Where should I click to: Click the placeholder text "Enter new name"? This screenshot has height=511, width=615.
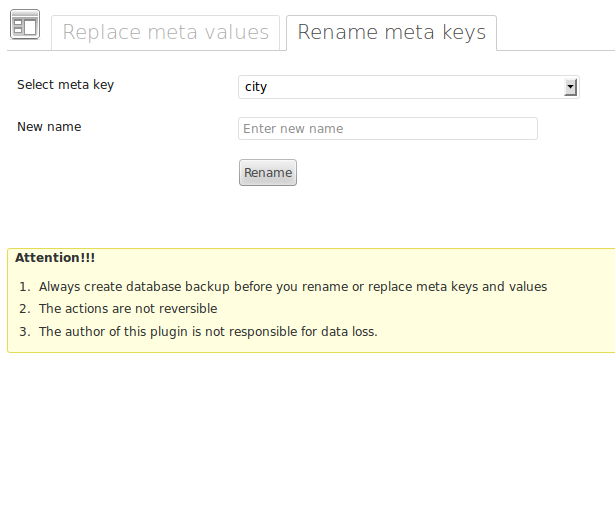pos(293,129)
